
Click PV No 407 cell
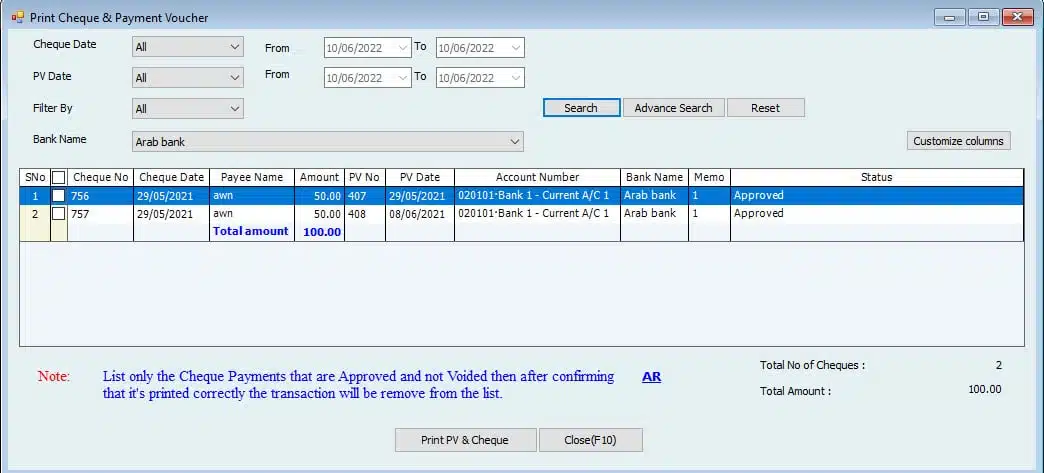tap(365, 196)
